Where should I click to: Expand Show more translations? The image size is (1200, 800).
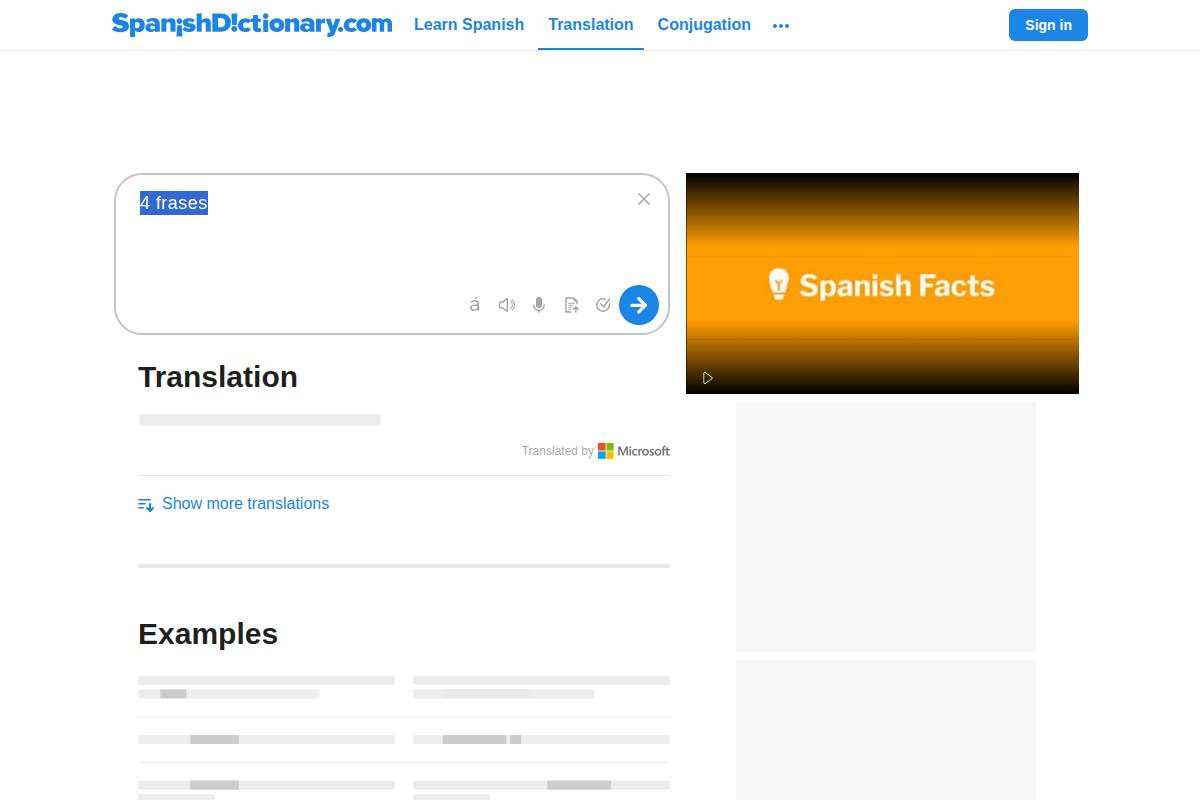(245, 504)
